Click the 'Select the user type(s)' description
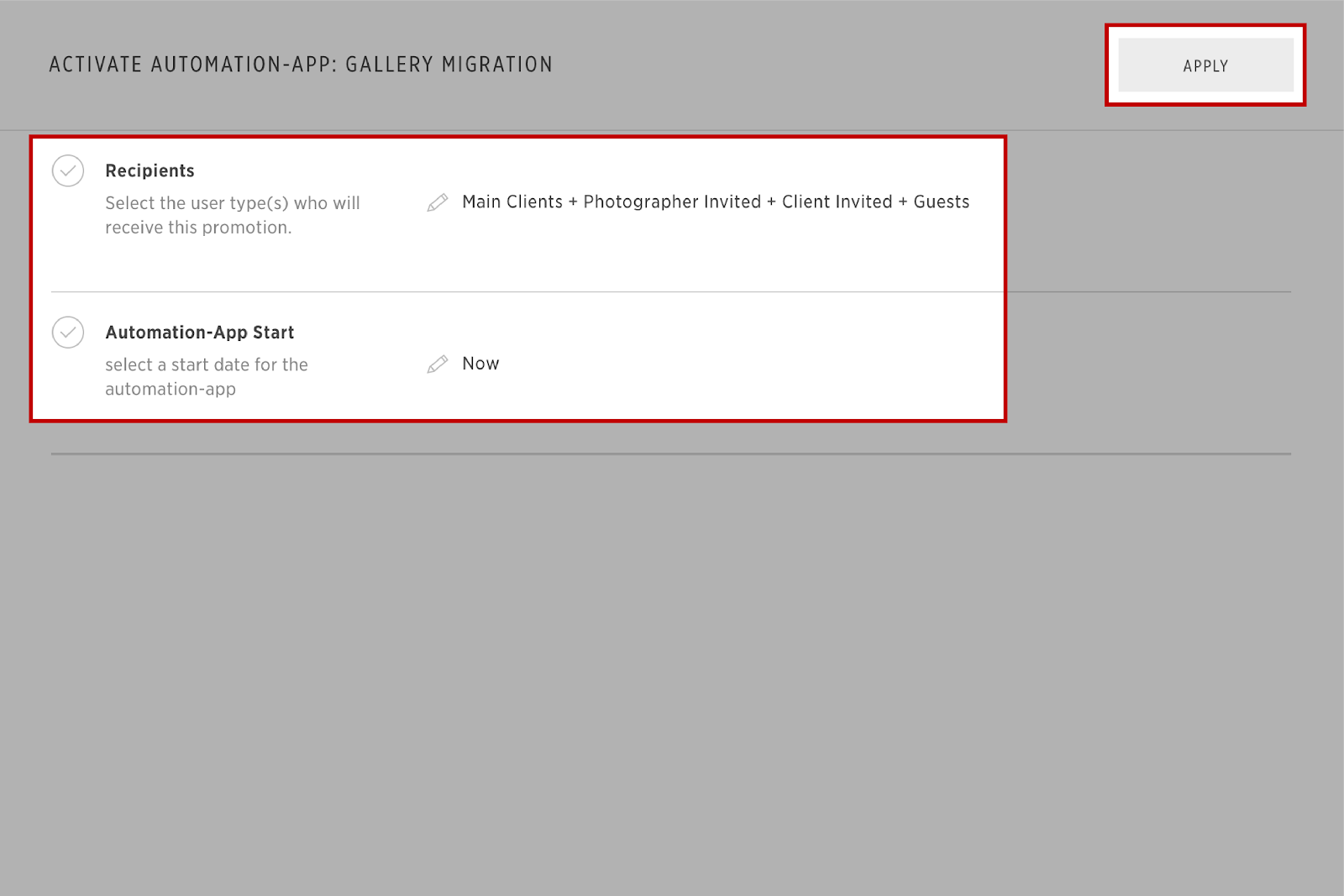Screen dimensions: 1344x896 [233, 215]
